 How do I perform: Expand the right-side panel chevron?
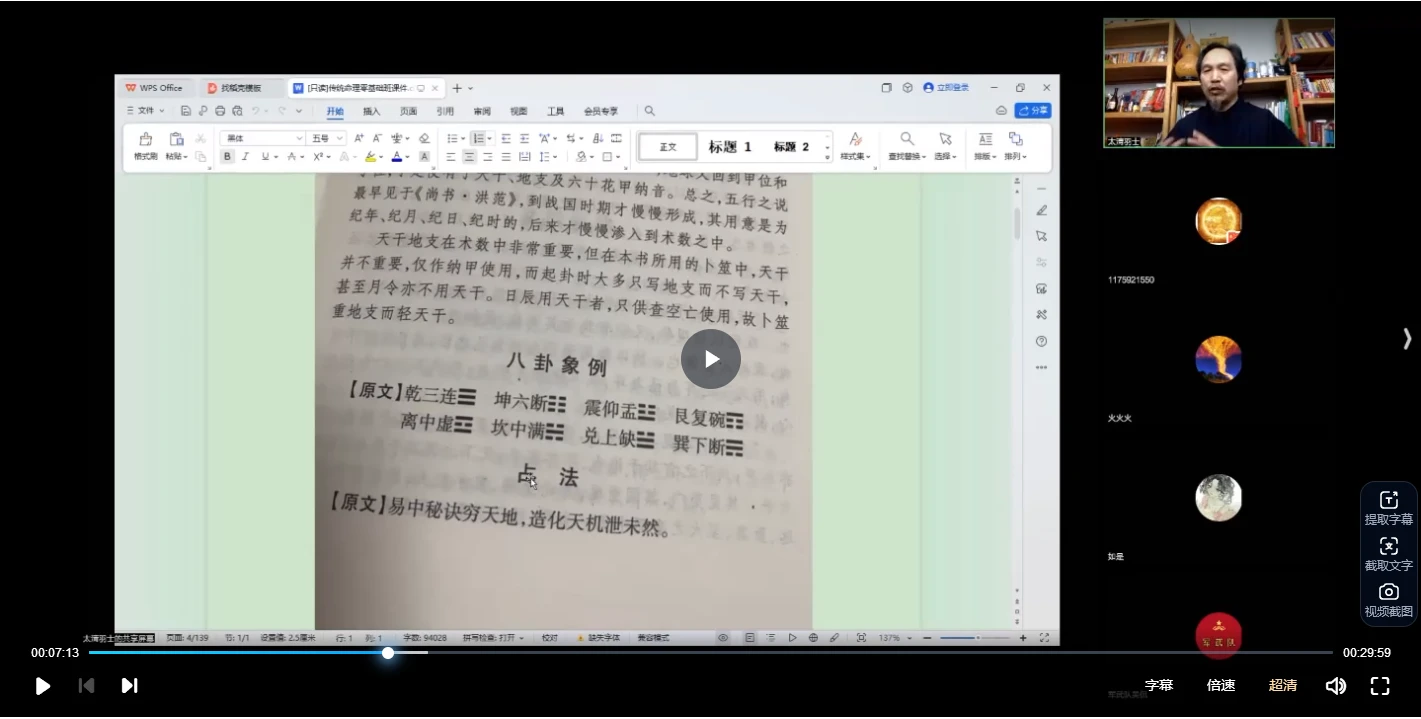click(x=1407, y=339)
